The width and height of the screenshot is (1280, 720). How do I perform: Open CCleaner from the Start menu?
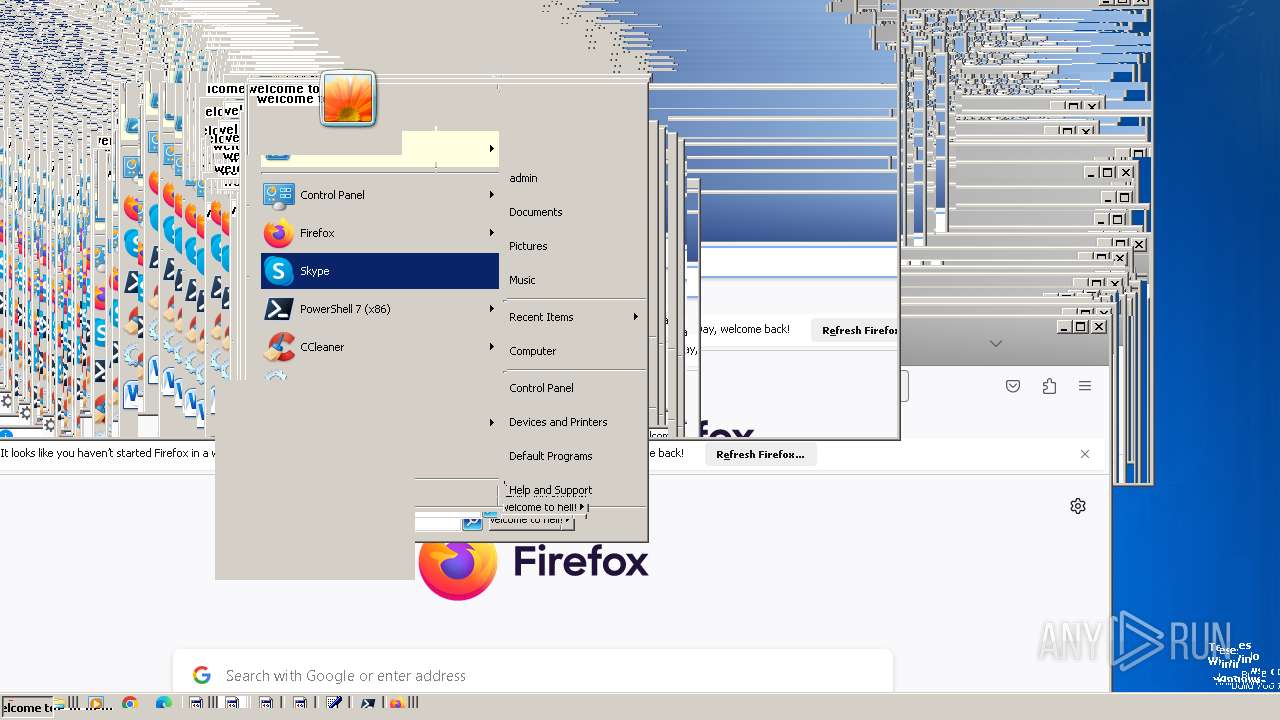380,347
